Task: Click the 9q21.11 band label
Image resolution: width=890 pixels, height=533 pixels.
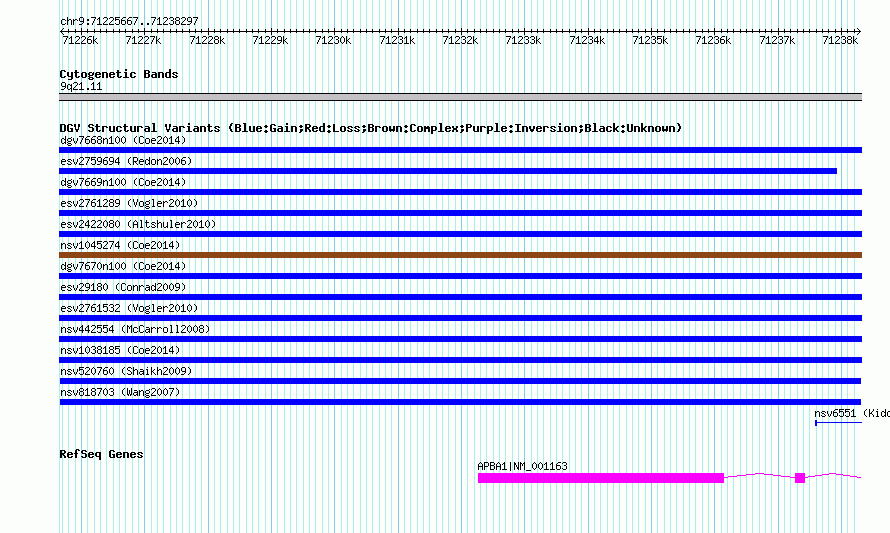Action: (x=81, y=86)
